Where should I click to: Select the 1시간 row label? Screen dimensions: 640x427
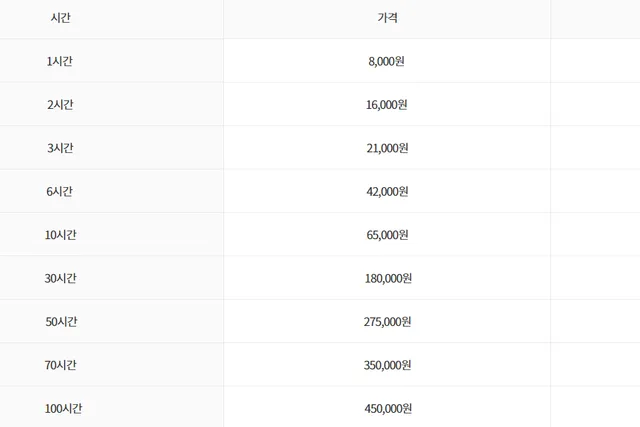tap(60, 61)
